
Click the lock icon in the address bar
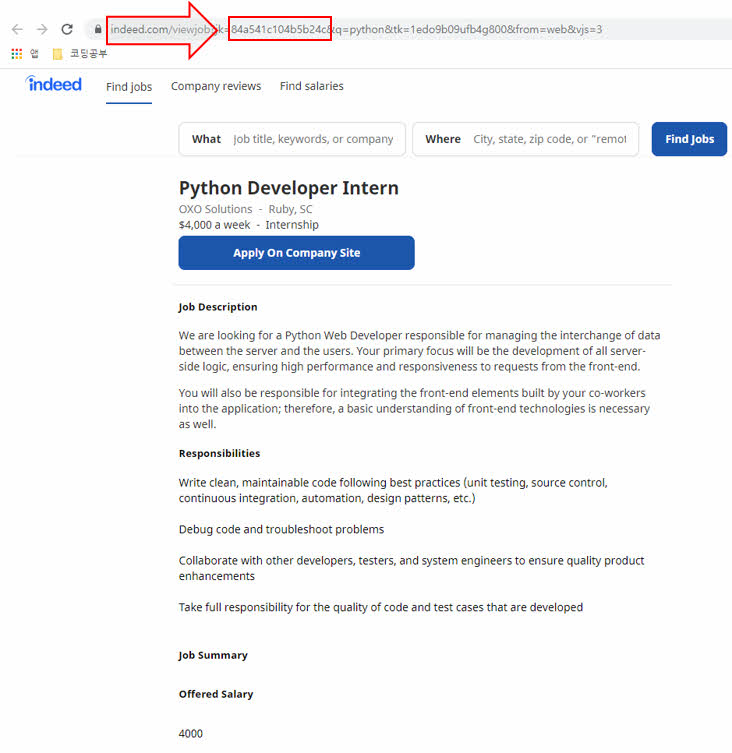pos(98,29)
